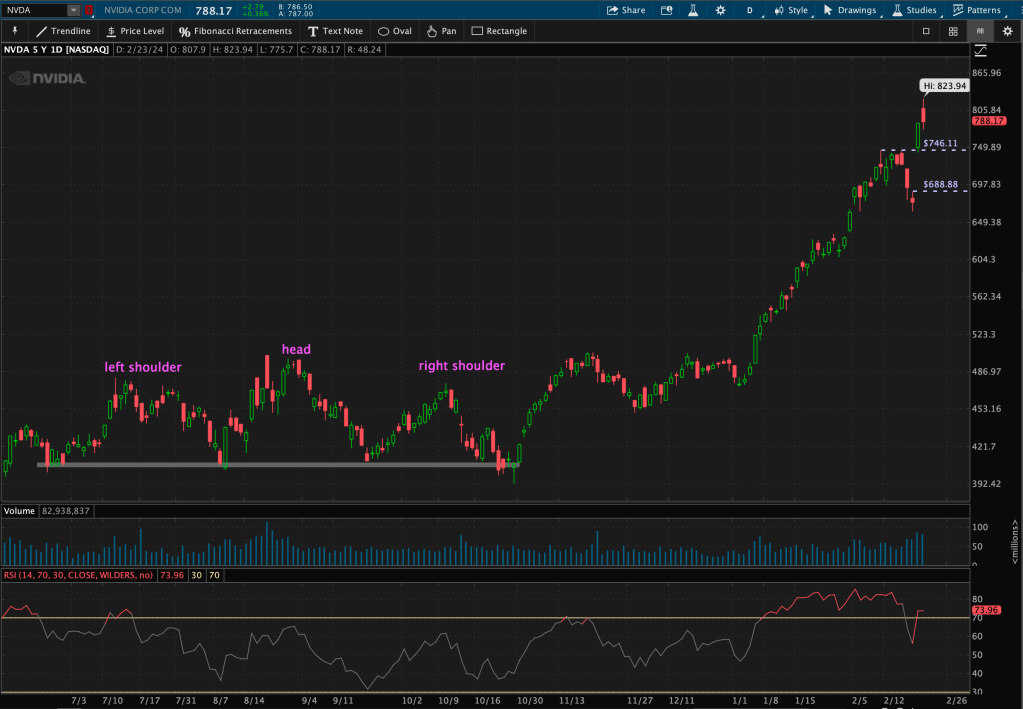Open the D timeframe dropdown
This screenshot has height=709, width=1023.
[x=749, y=10]
